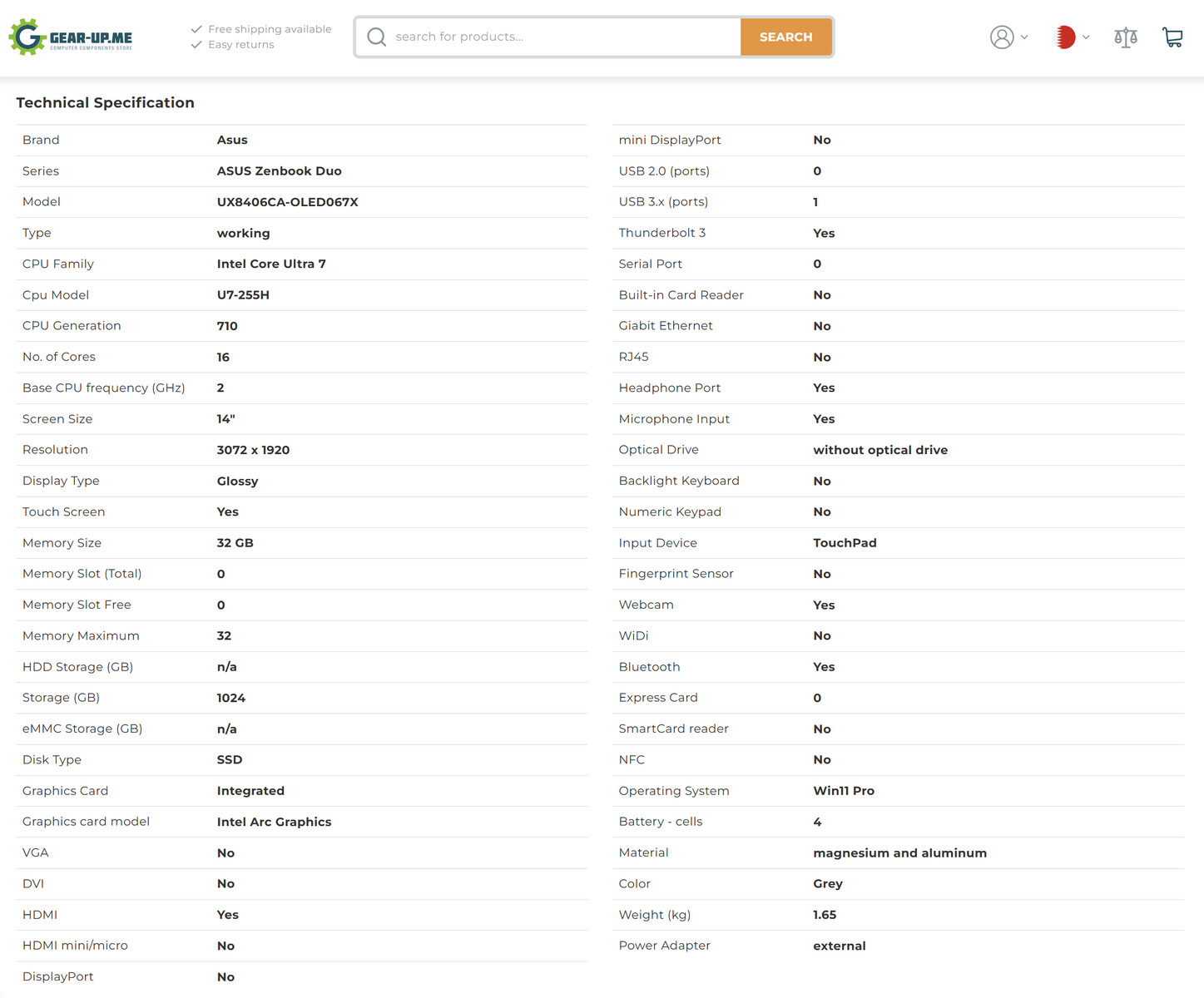Click the HDMI row label
The height and width of the screenshot is (998, 1204).
(40, 915)
